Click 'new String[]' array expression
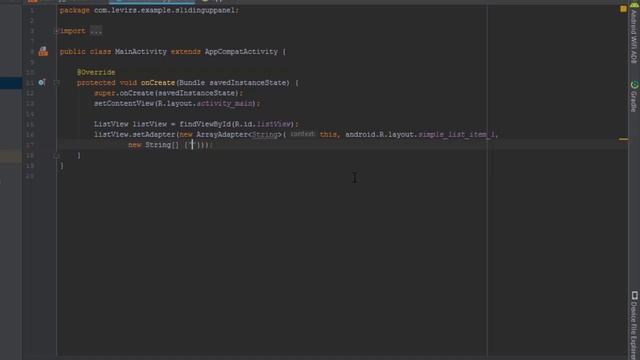The width and height of the screenshot is (640, 360). (153, 145)
